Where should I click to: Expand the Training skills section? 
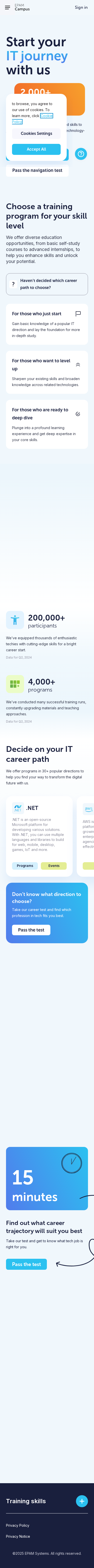coord(82,1501)
